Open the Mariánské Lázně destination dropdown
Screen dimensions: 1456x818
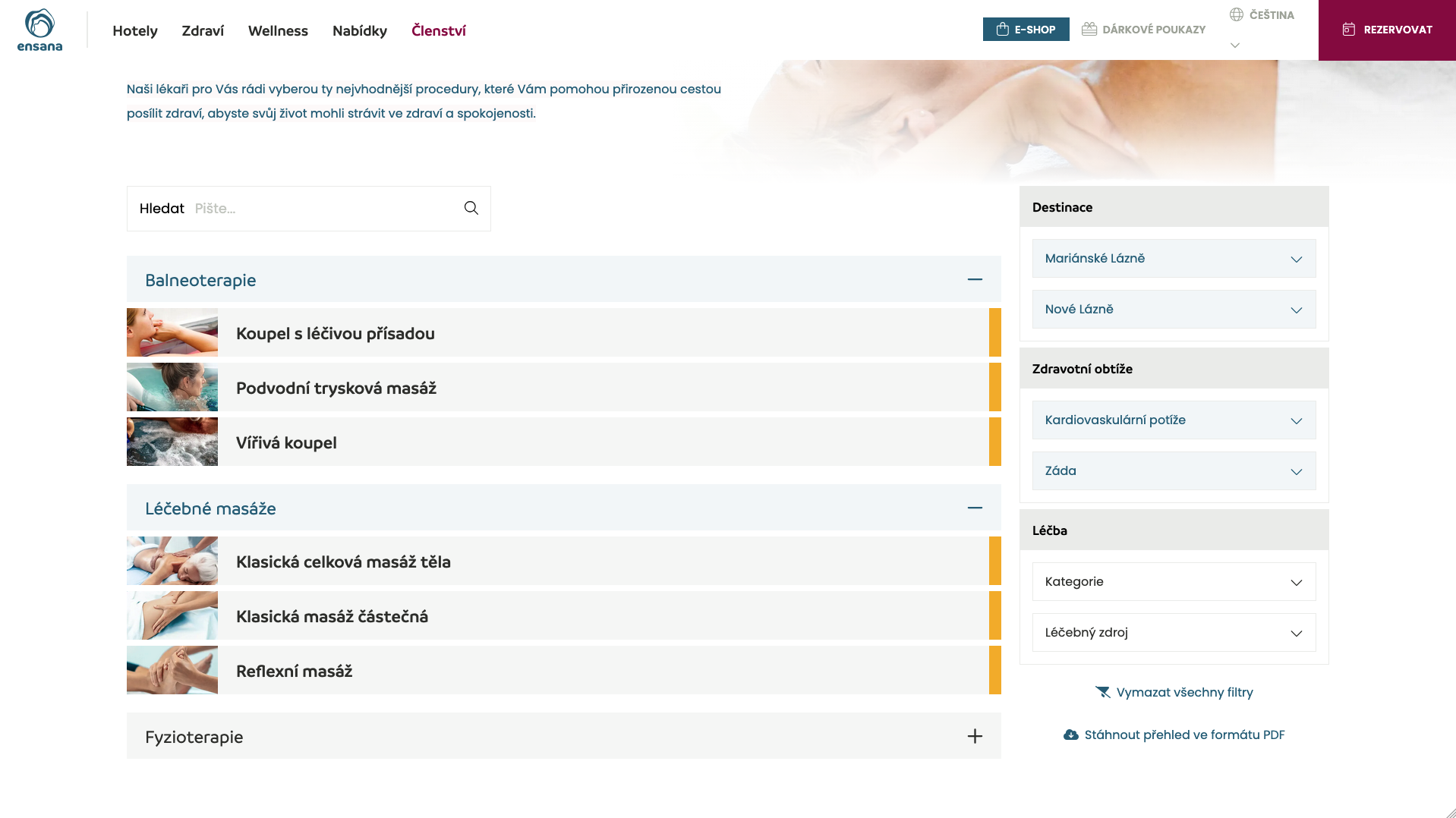pos(1174,259)
